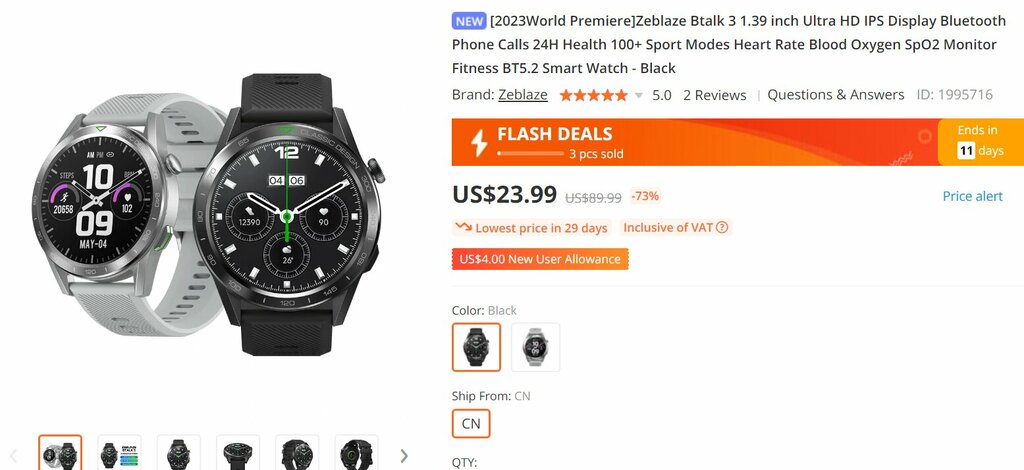Select the Silver color swatch

coord(536,347)
